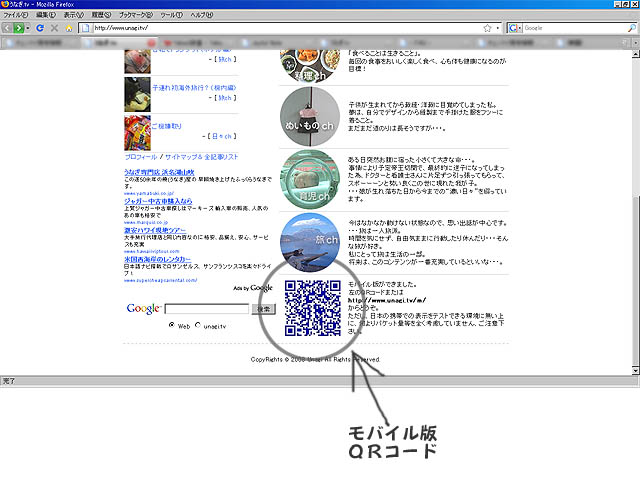Reload the page with the blue refresh icon
This screenshot has width=640, height=480.
pos(40,28)
